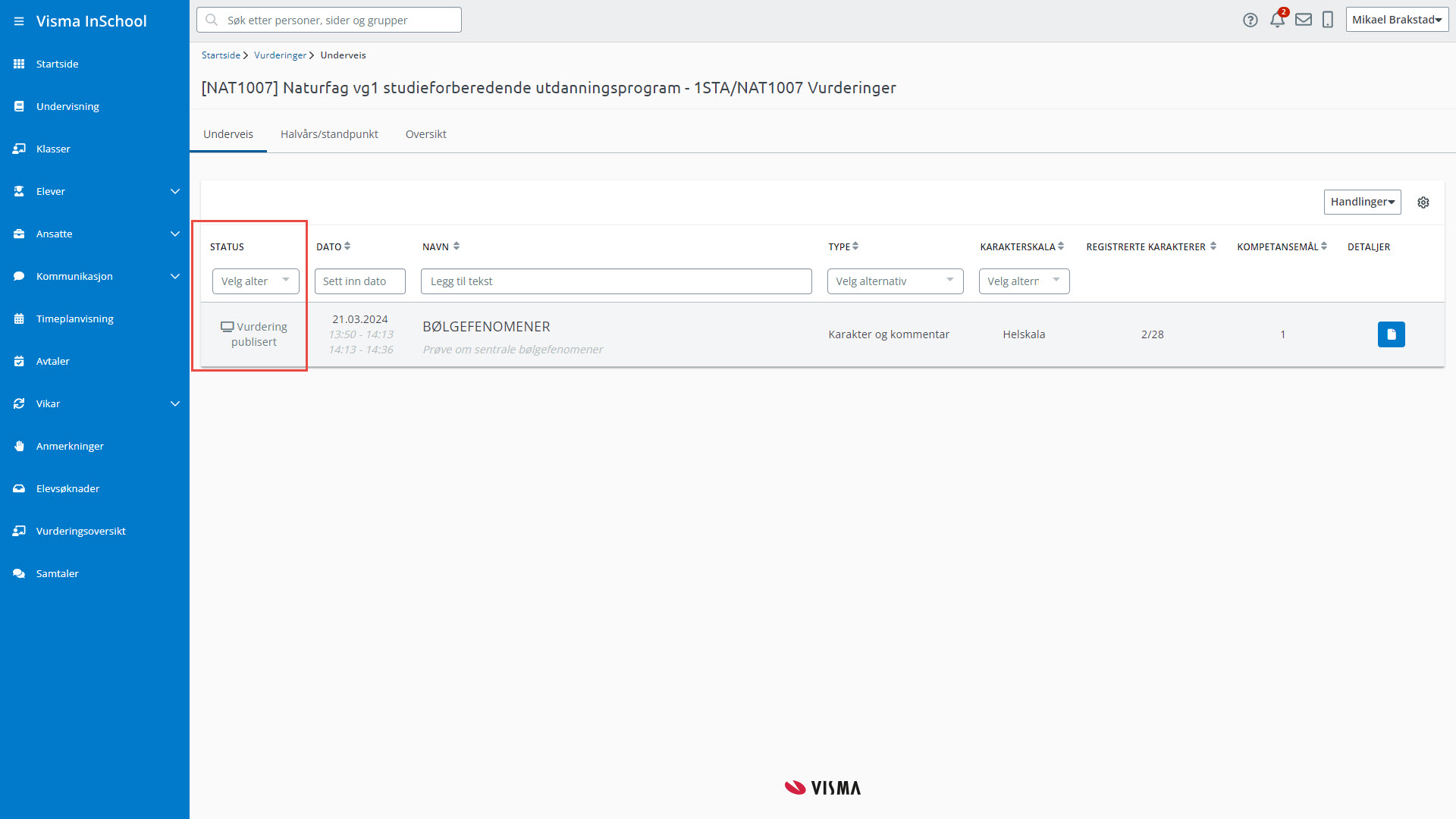Click the Elevsøknader inbox icon
Viewport: 1456px width, 819px height.
[19, 488]
